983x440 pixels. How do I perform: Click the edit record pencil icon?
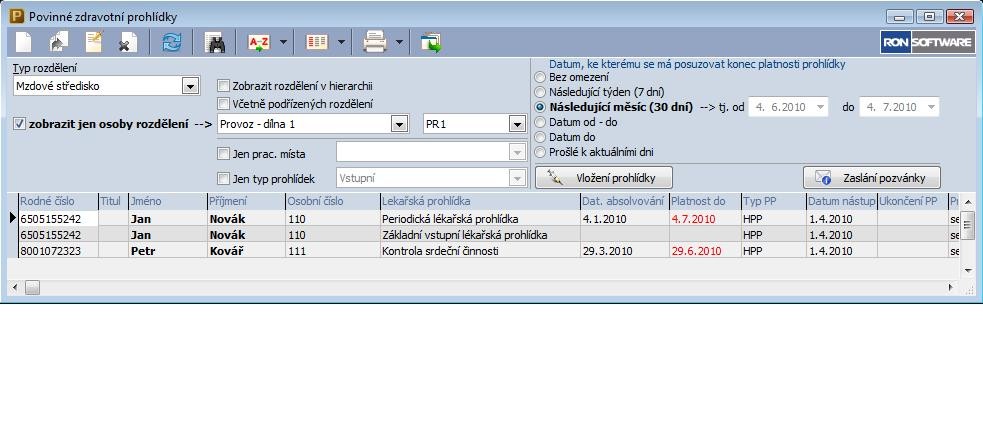95,42
